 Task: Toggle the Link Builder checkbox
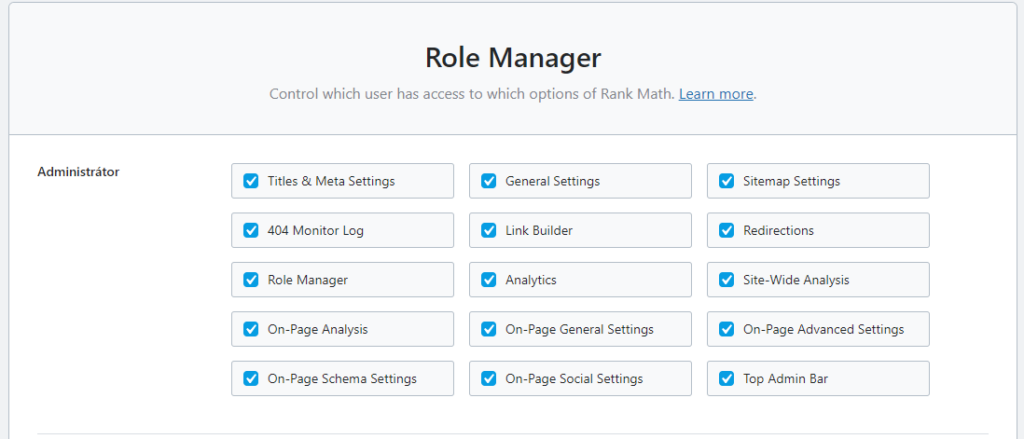[489, 230]
